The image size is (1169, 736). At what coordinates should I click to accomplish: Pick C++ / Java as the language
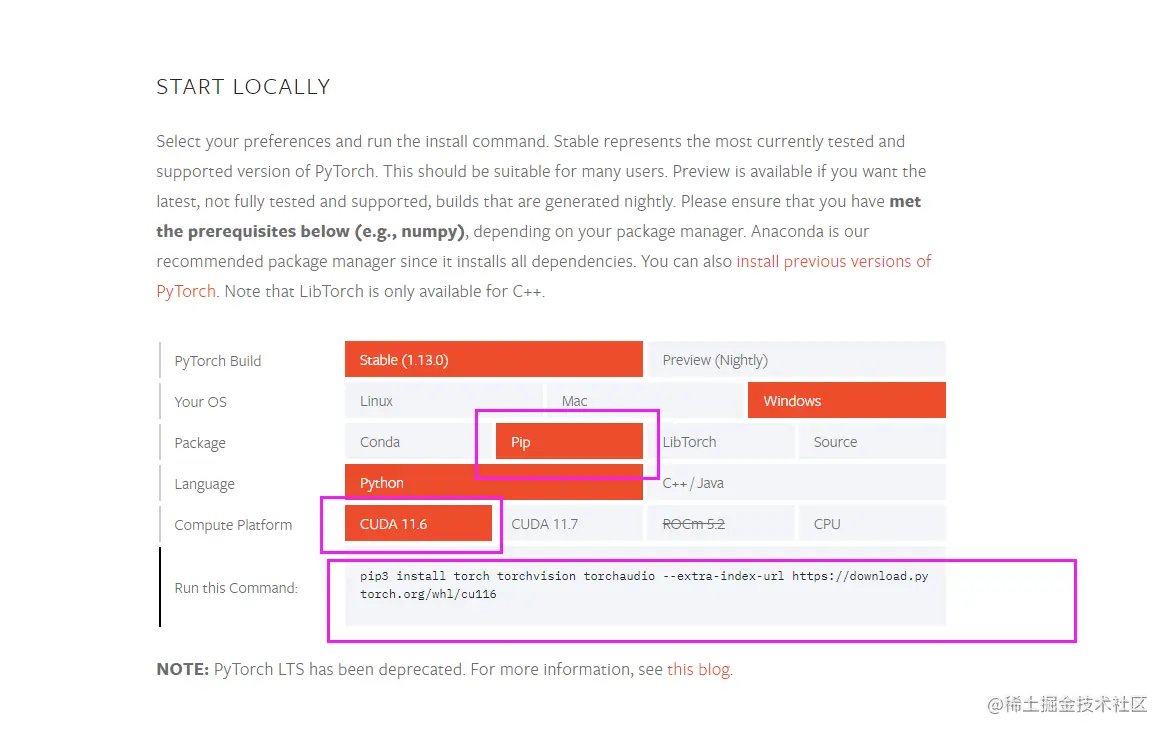[796, 482]
